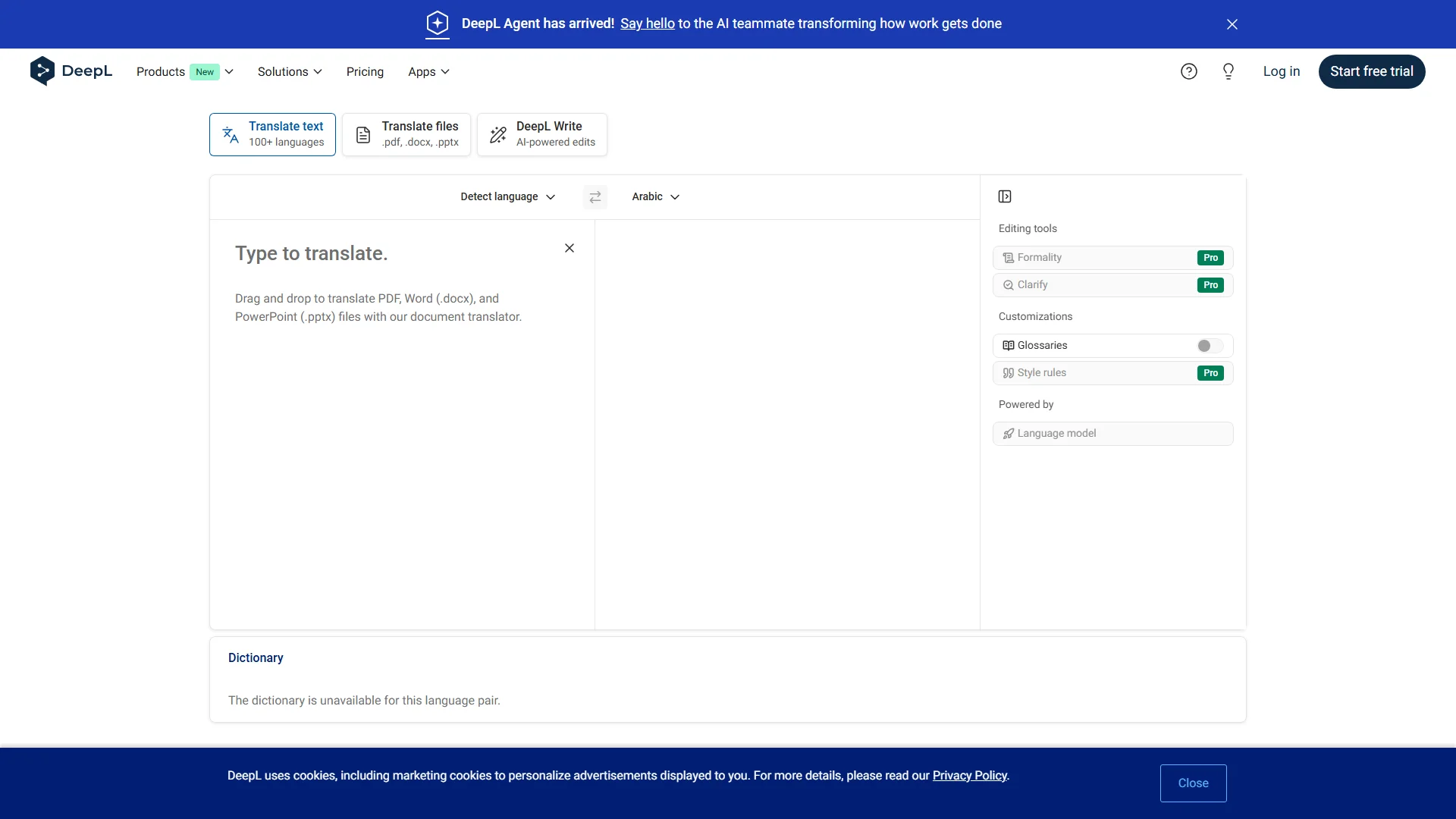Screen dimensions: 1456x819
Task: Open the Detect language source dropdown
Action: (x=507, y=197)
